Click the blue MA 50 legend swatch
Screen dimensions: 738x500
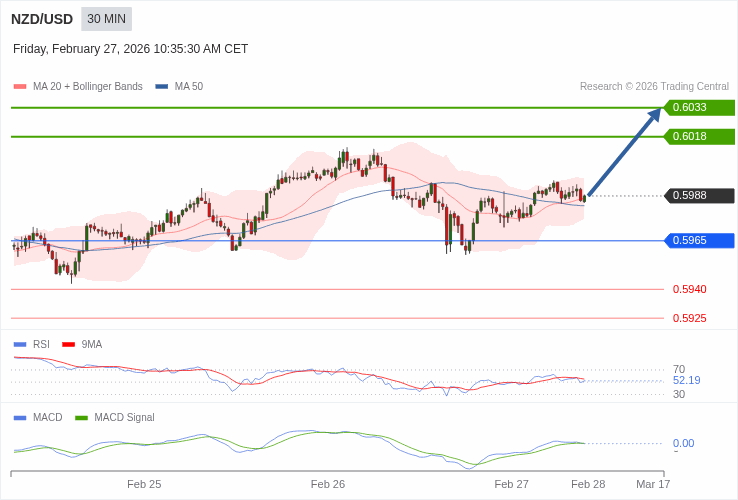(x=162, y=87)
